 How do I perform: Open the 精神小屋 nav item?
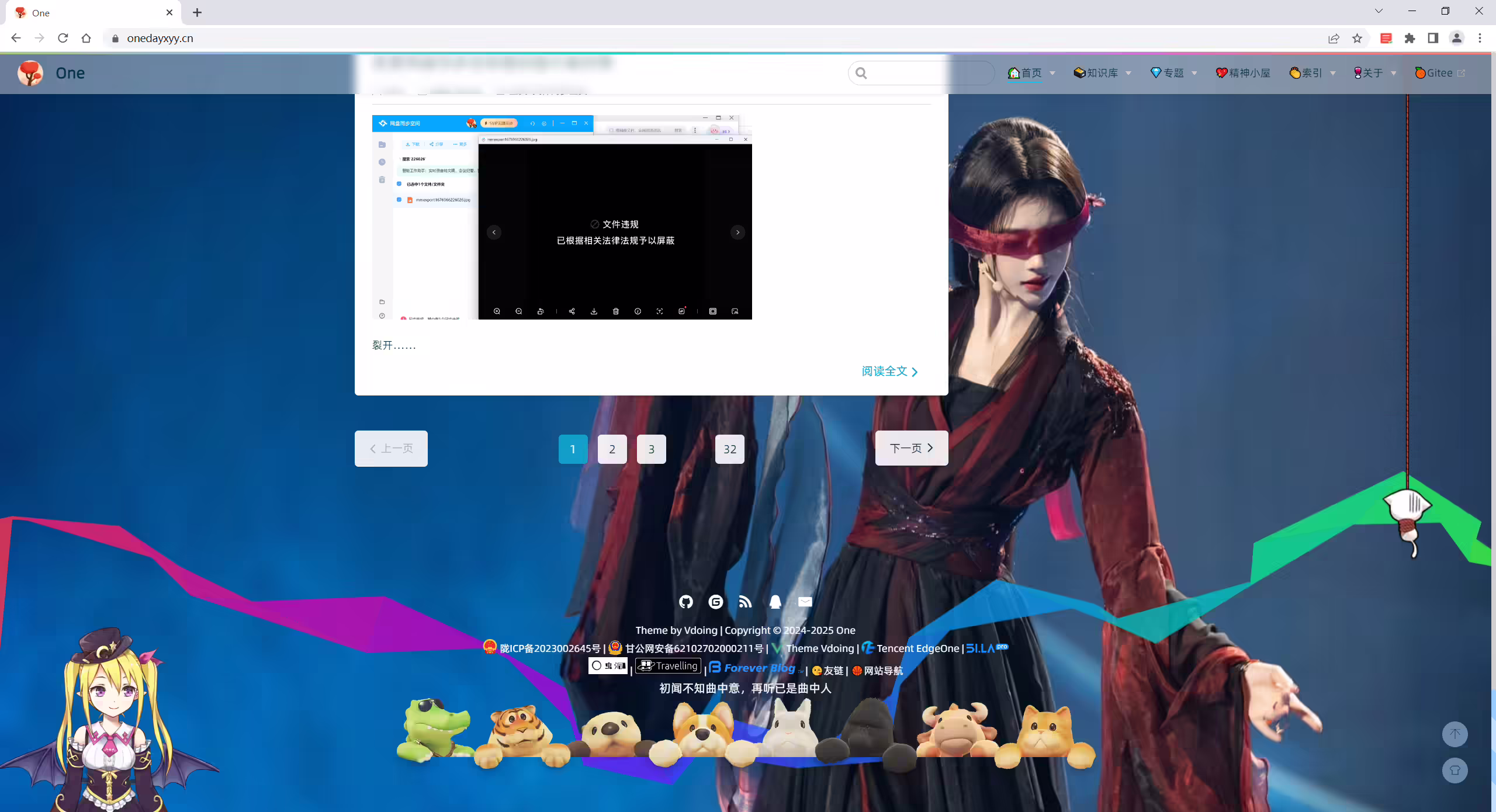[1243, 73]
